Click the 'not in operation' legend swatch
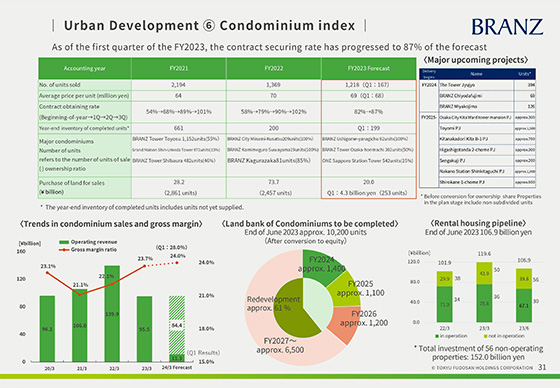Screen dimensions: 560x388 (485, 336)
